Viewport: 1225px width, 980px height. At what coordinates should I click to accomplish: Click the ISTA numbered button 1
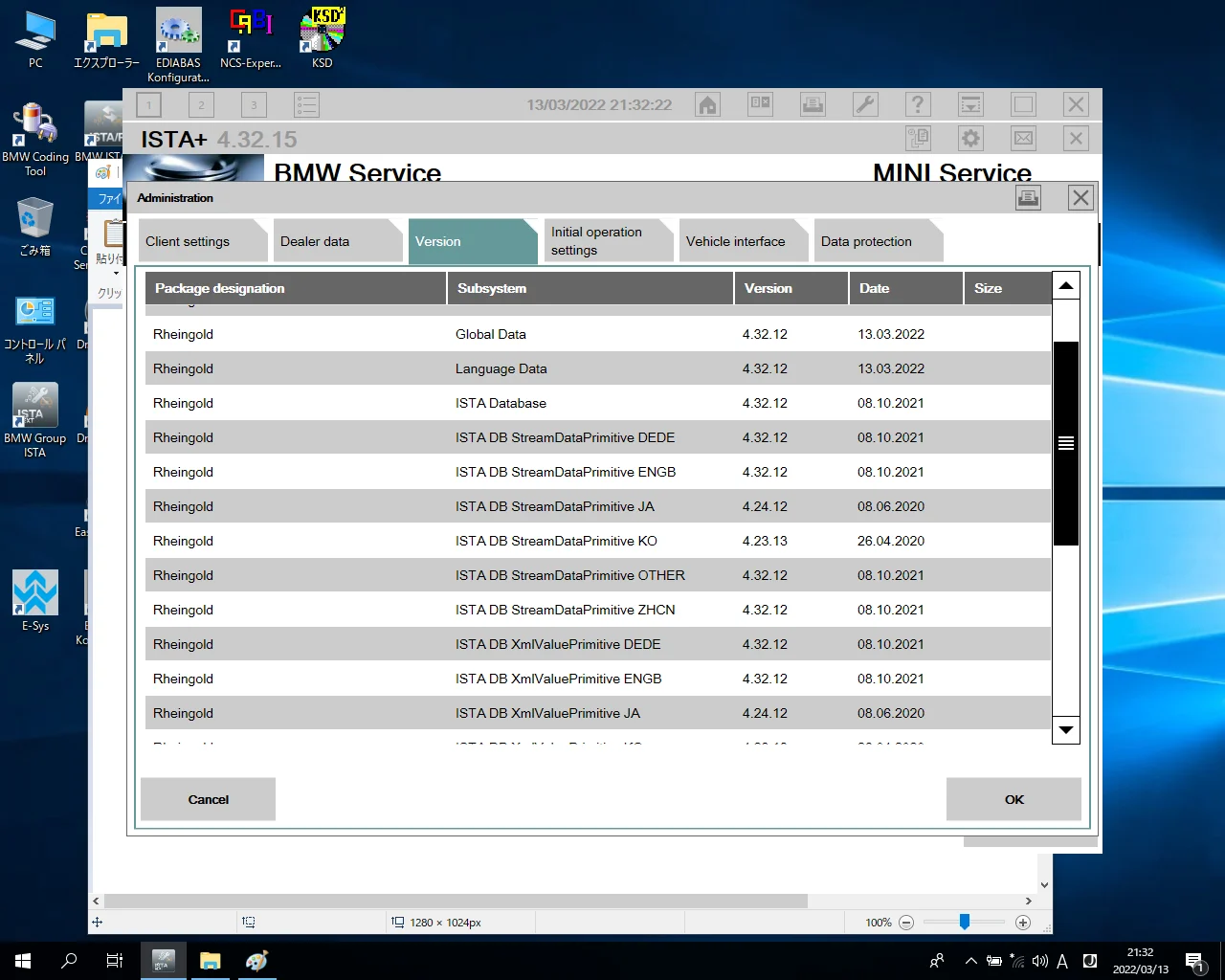[148, 104]
